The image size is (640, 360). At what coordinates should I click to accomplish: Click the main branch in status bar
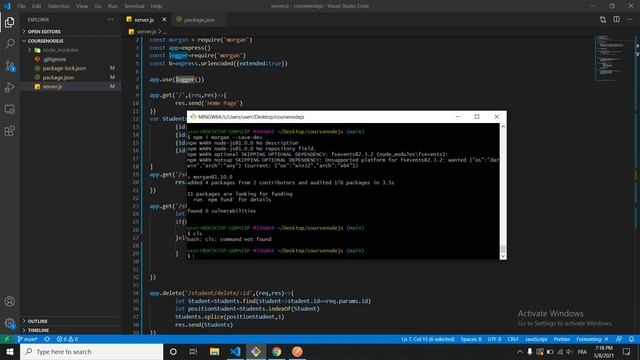[28, 339]
